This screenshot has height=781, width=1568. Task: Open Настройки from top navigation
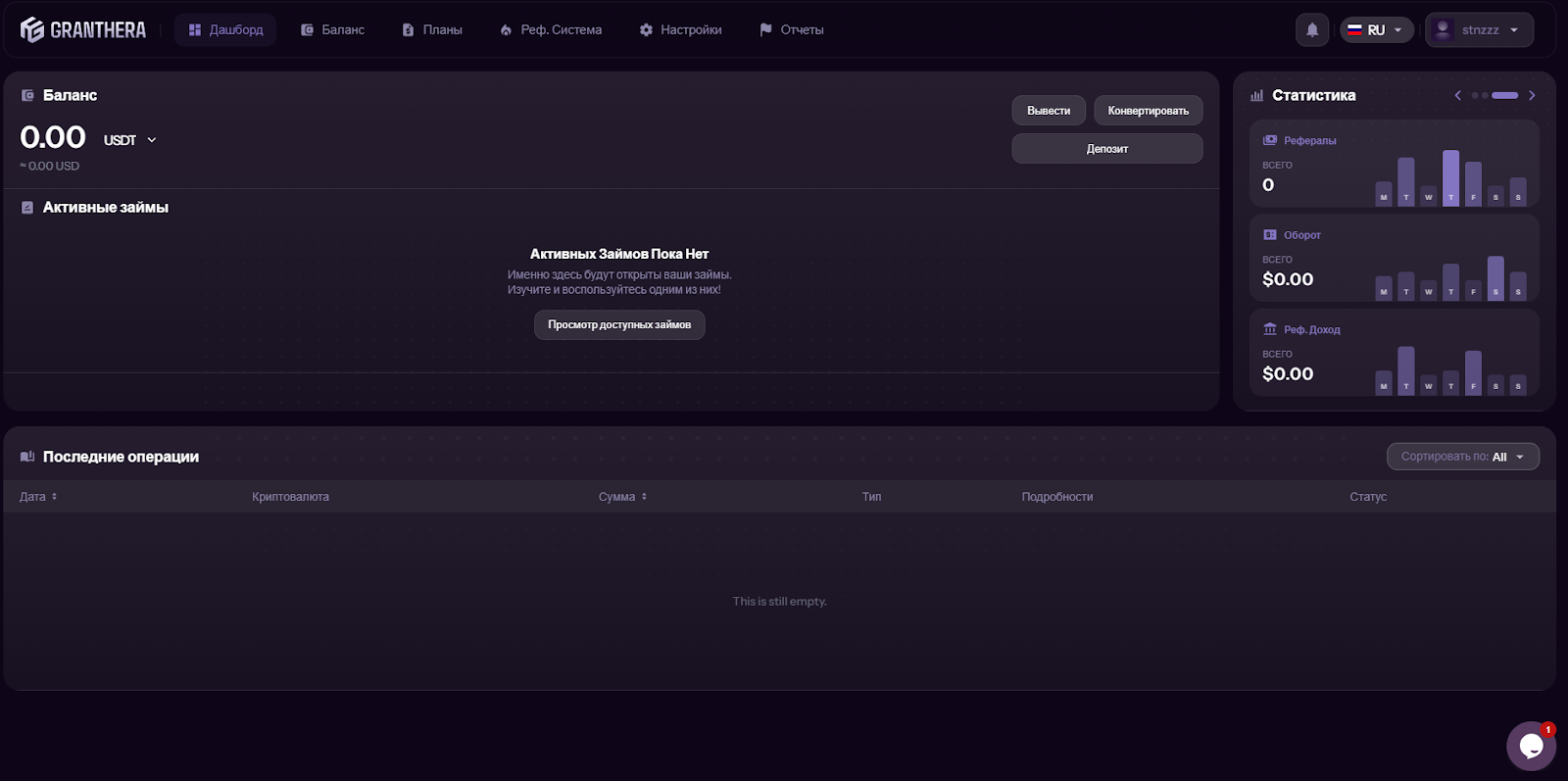tap(680, 30)
